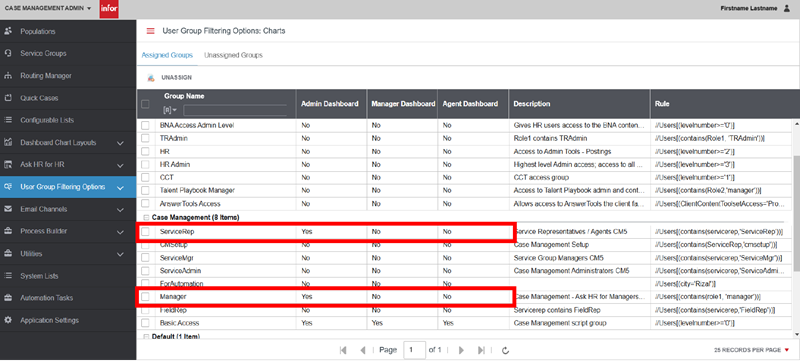Refresh the grid records
Viewport: 800px width, 361px height.
click(506, 350)
